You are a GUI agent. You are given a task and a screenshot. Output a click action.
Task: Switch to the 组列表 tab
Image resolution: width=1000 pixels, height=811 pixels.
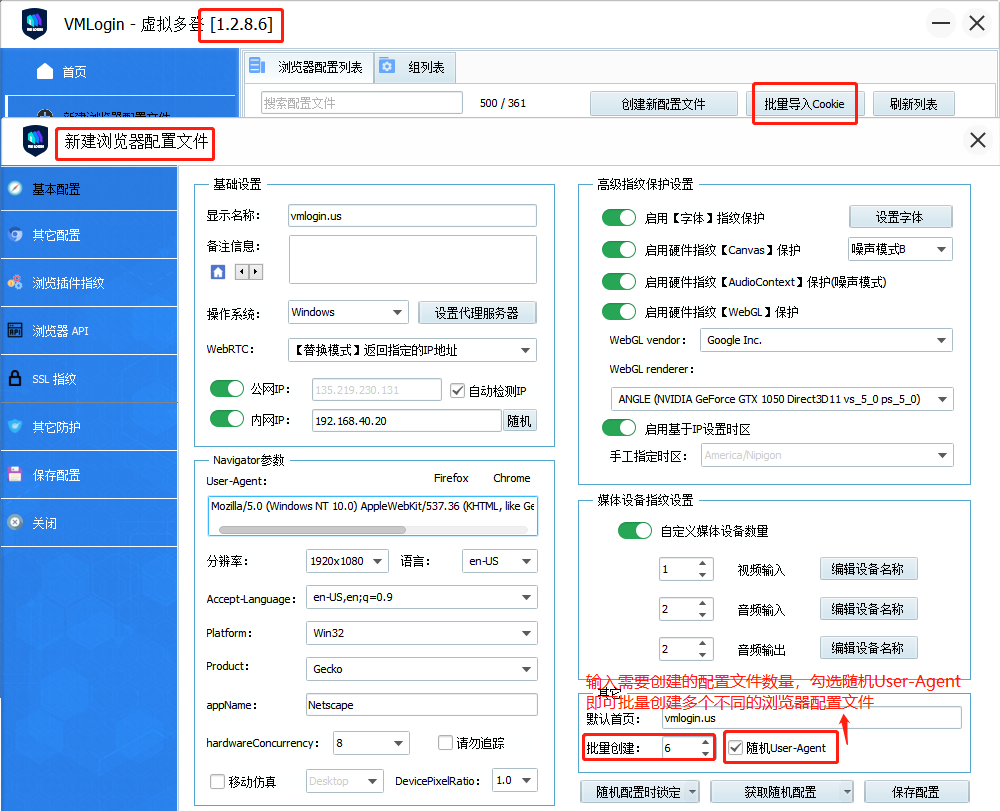[x=416, y=68]
